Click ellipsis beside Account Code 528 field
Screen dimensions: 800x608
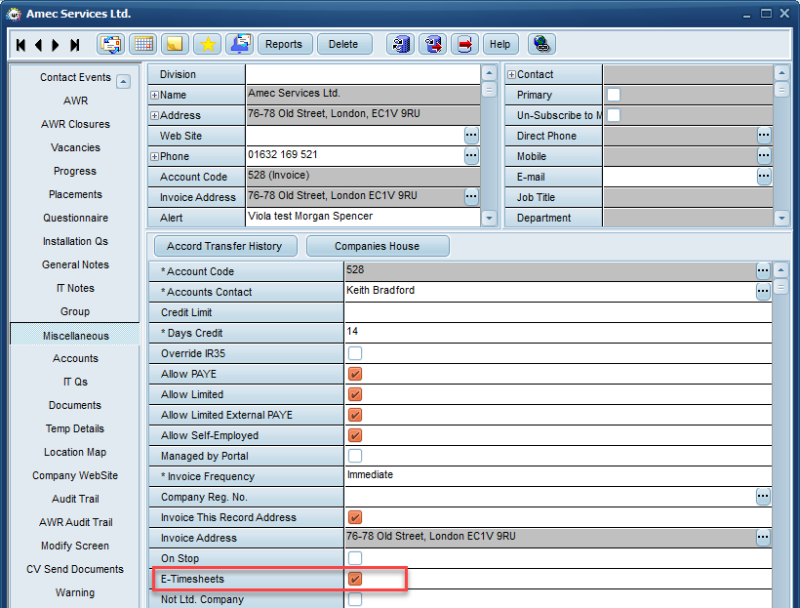point(763,271)
